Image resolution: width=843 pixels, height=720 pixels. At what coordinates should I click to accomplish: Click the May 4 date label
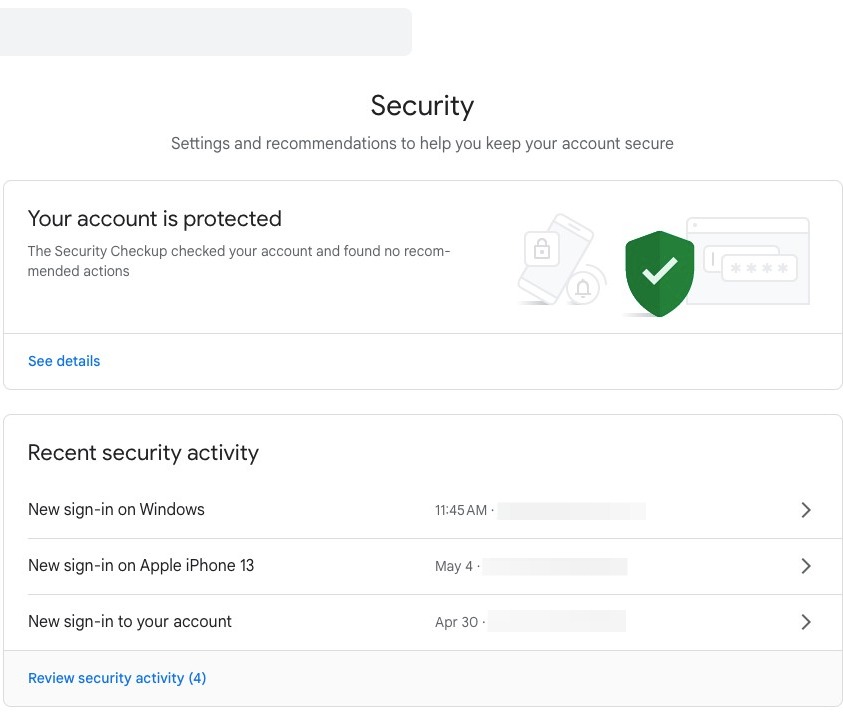pos(454,567)
